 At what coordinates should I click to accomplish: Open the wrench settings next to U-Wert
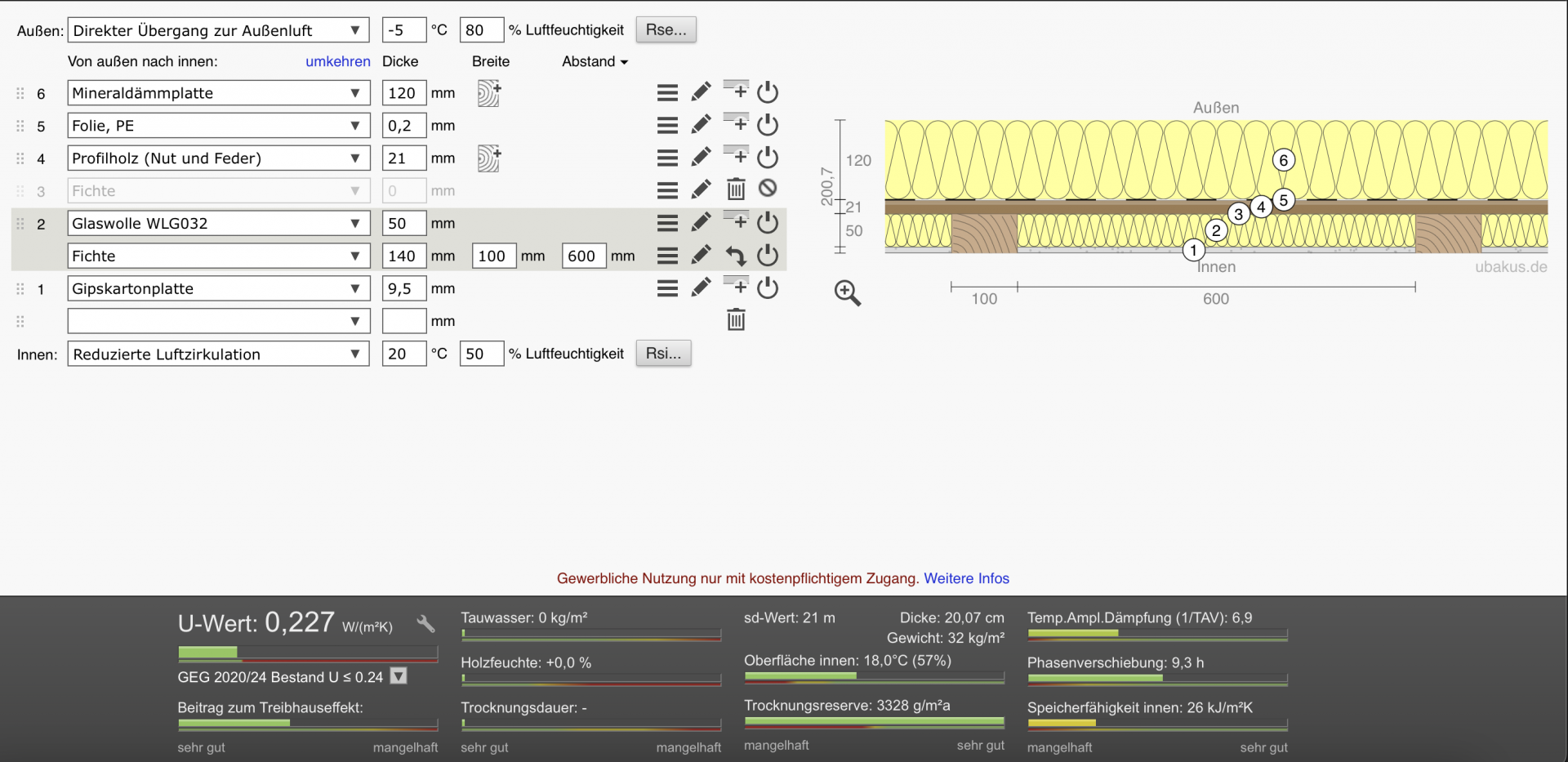[x=425, y=625]
